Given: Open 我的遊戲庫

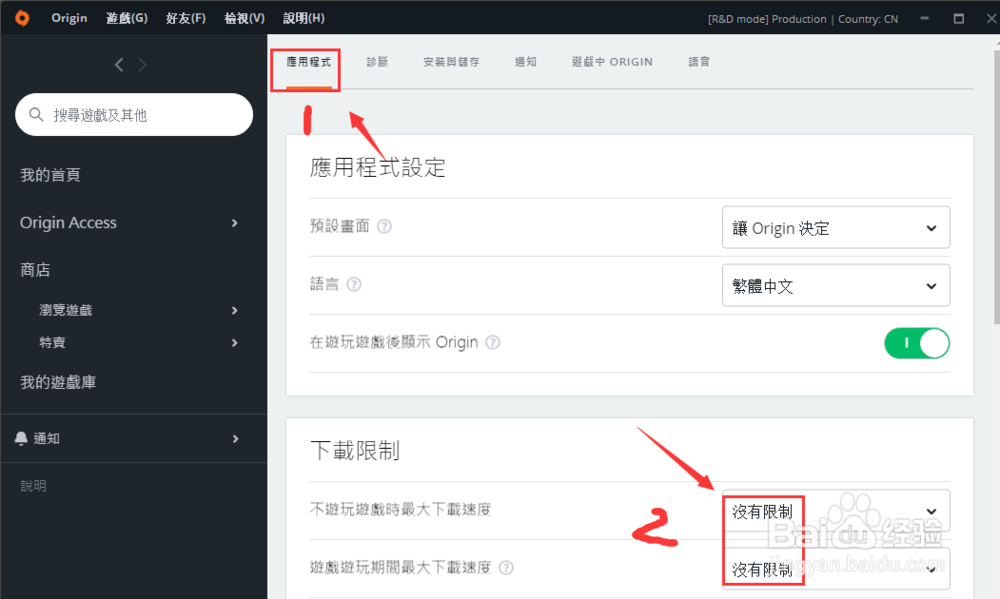Looking at the screenshot, I should [x=58, y=382].
